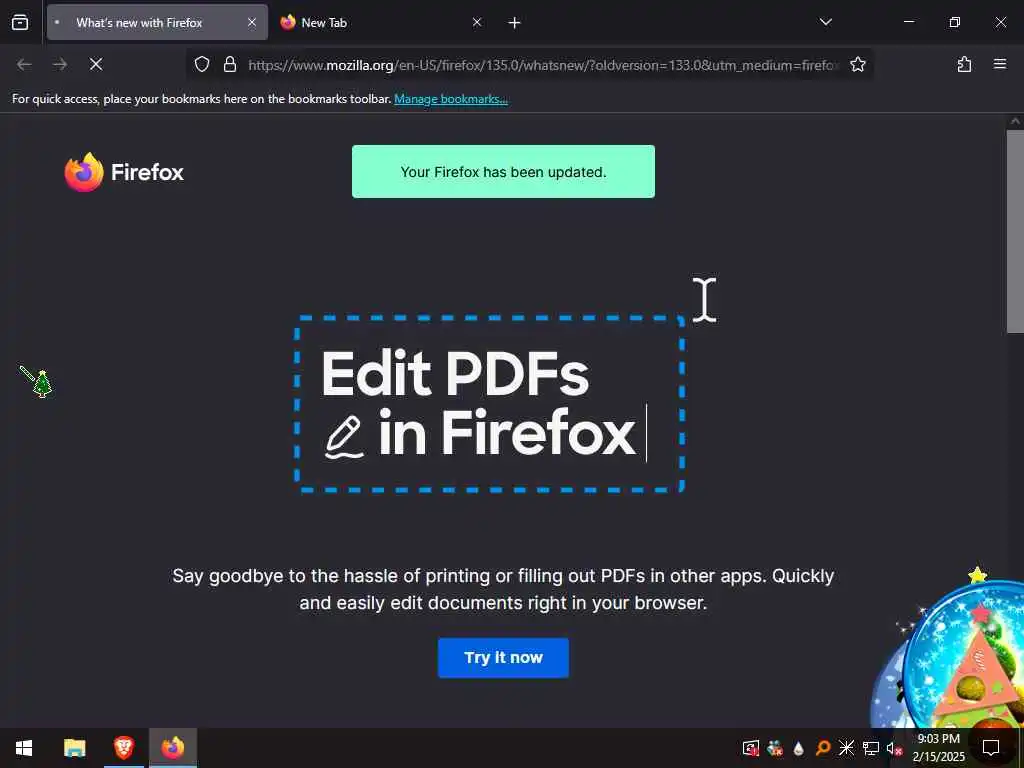Image resolution: width=1024 pixels, height=768 pixels.
Task: View site security padlock info
Action: [230, 65]
